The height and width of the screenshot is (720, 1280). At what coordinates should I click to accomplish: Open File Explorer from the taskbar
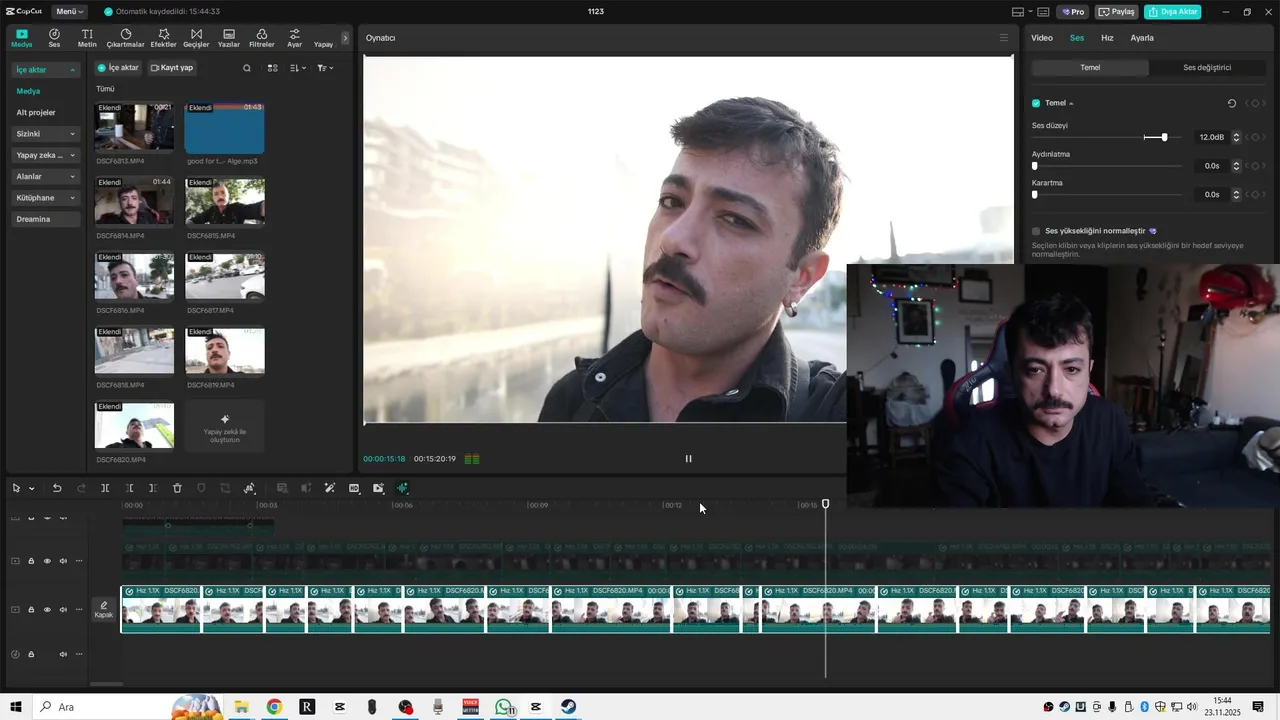coord(241,707)
